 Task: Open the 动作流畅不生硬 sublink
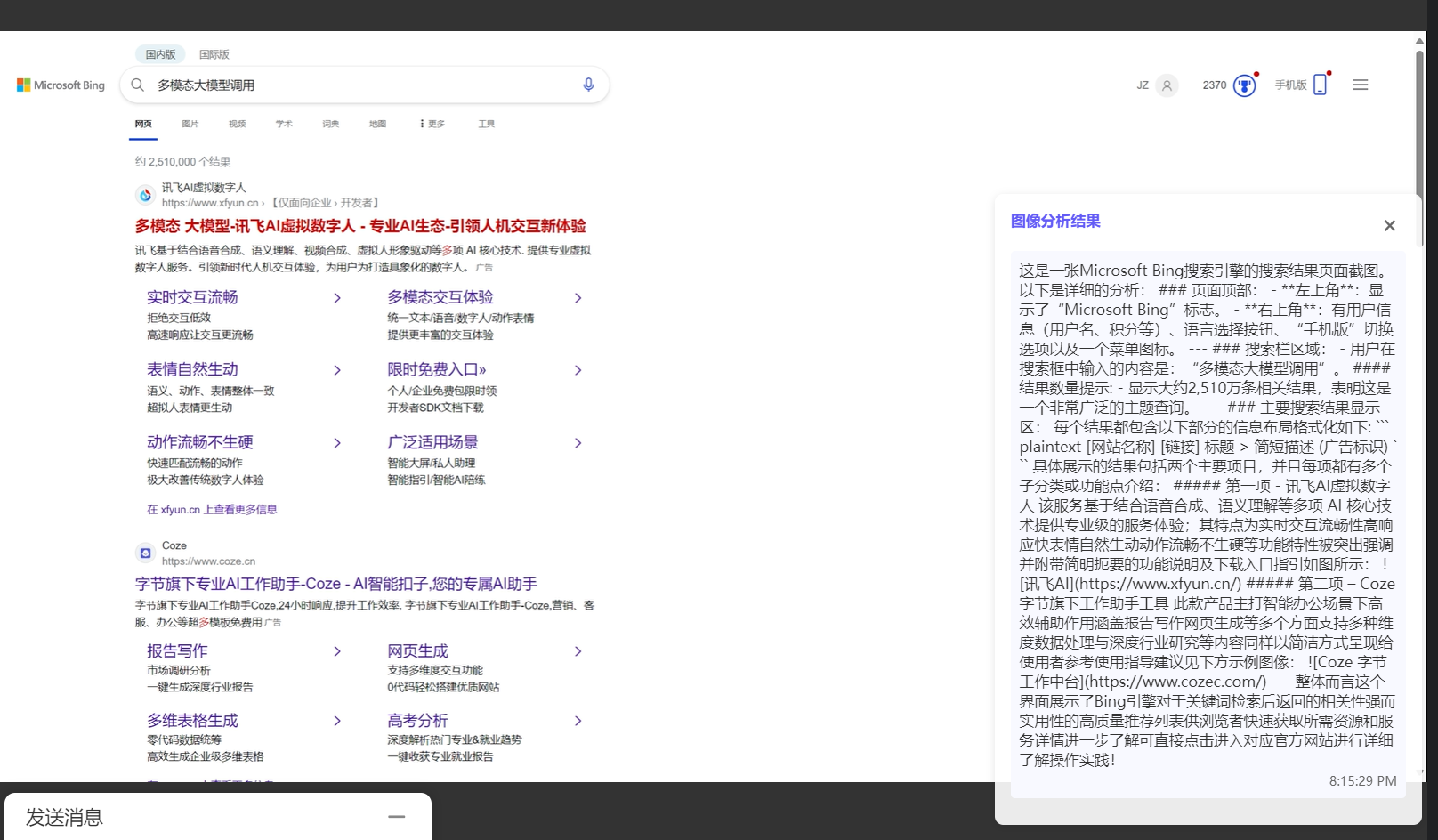pos(200,442)
